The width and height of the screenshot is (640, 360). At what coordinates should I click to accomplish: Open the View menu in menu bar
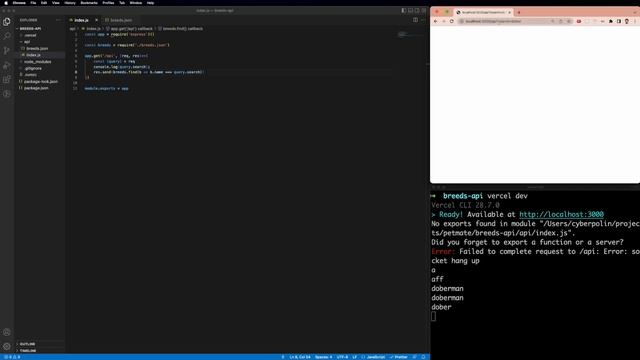[56, 3]
